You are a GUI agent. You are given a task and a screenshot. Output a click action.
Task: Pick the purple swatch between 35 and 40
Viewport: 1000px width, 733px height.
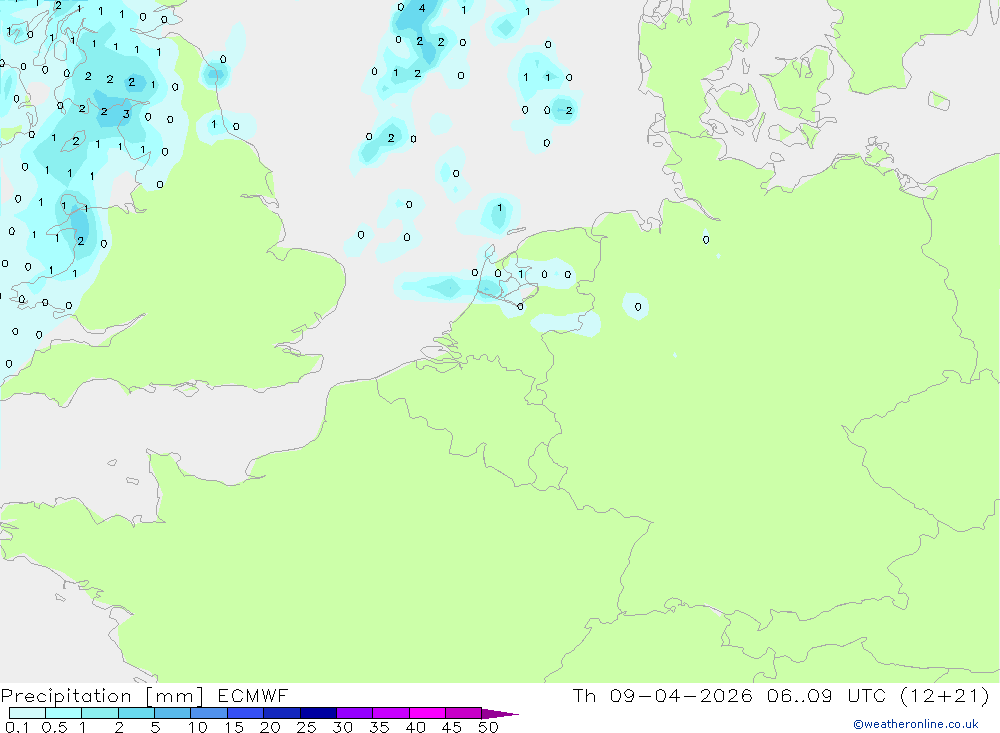tap(390, 713)
